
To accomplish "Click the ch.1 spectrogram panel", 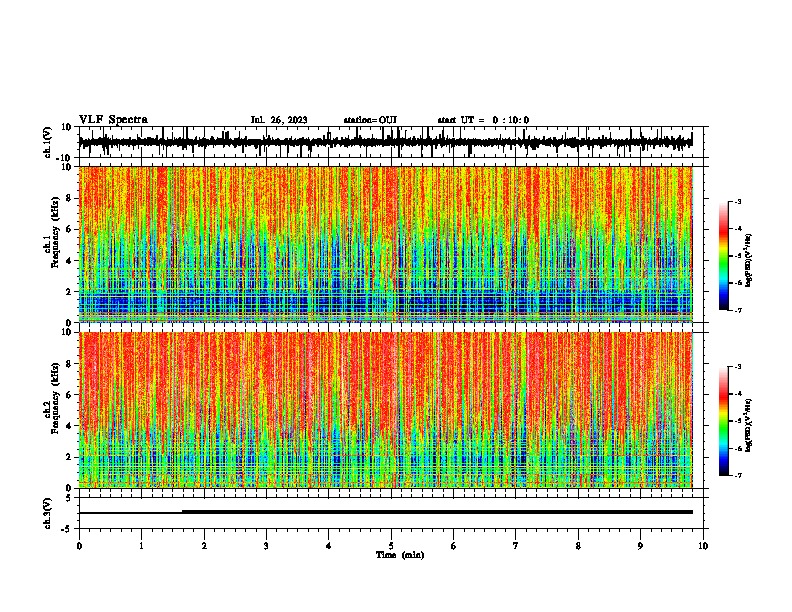I will pos(385,244).
